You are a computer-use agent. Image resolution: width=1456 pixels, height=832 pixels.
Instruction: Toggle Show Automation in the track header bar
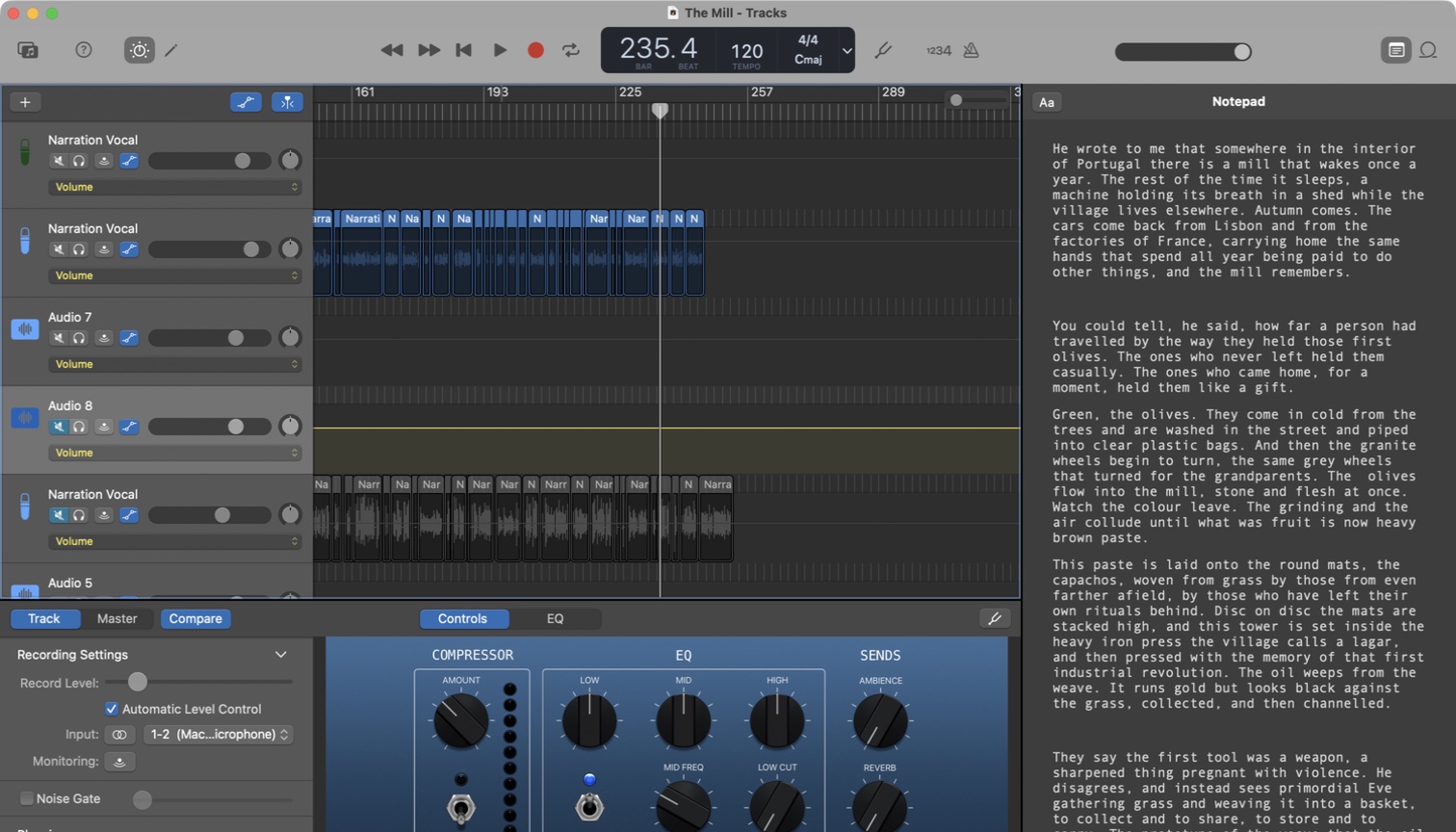pos(246,102)
